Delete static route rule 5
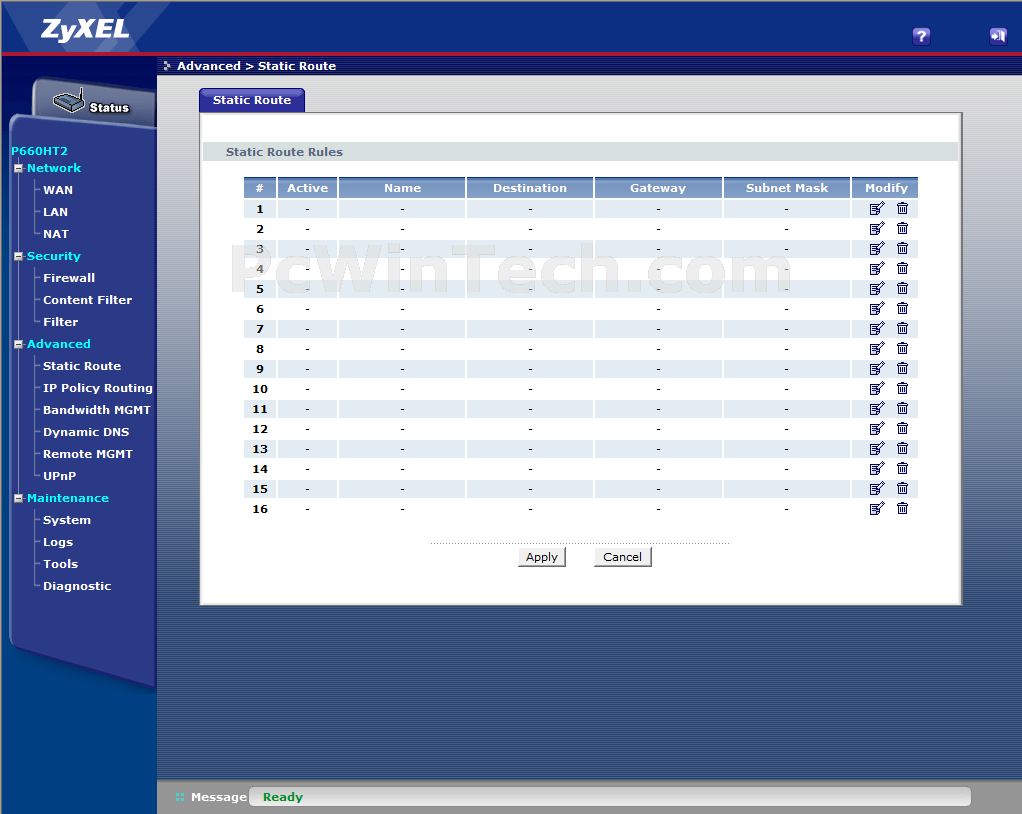This screenshot has height=814, width=1022. 902,289
